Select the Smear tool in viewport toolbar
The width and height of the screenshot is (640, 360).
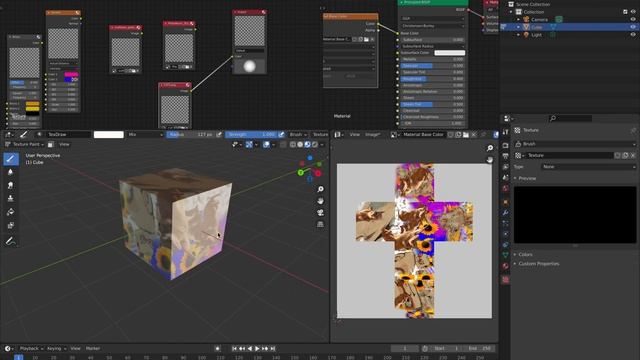11,185
